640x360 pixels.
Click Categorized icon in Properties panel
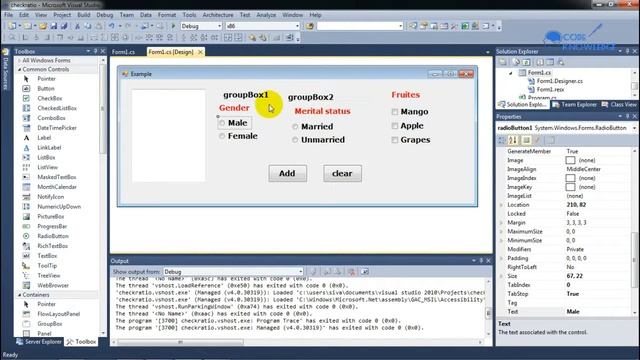tap(502, 140)
